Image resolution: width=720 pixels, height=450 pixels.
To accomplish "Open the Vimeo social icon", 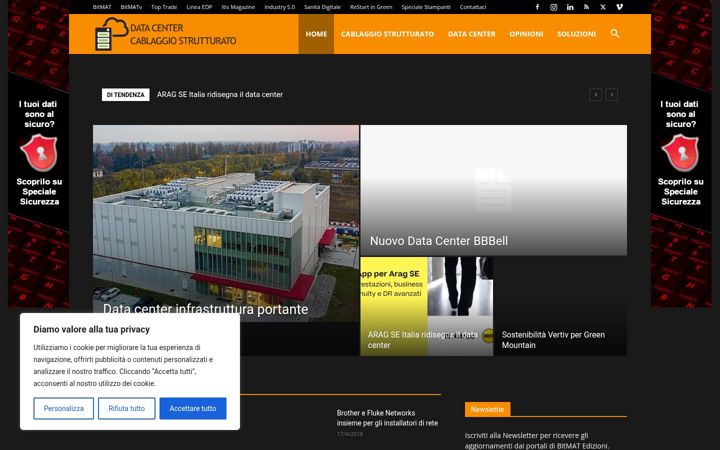I will (x=619, y=7).
